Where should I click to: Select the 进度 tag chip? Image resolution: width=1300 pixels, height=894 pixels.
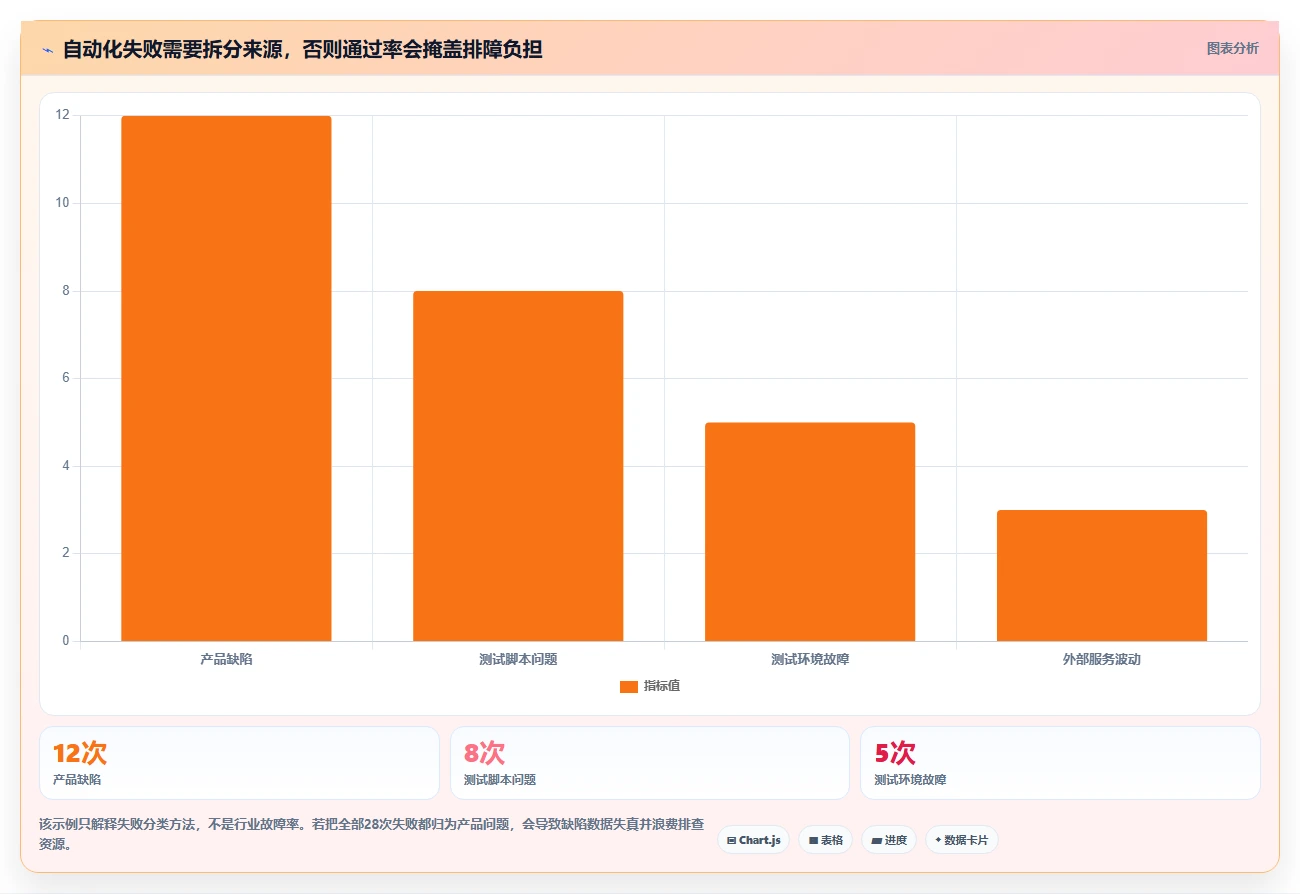click(888, 840)
